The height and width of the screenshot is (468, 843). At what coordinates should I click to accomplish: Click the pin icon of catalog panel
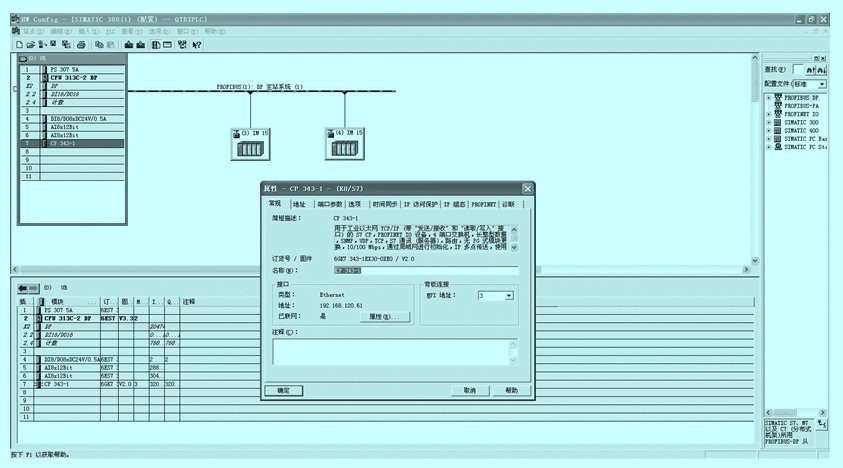[x=817, y=58]
